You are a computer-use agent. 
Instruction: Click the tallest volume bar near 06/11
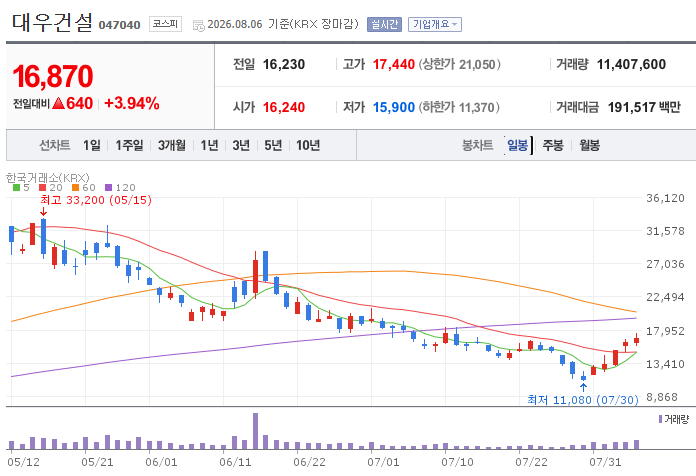[x=255, y=431]
